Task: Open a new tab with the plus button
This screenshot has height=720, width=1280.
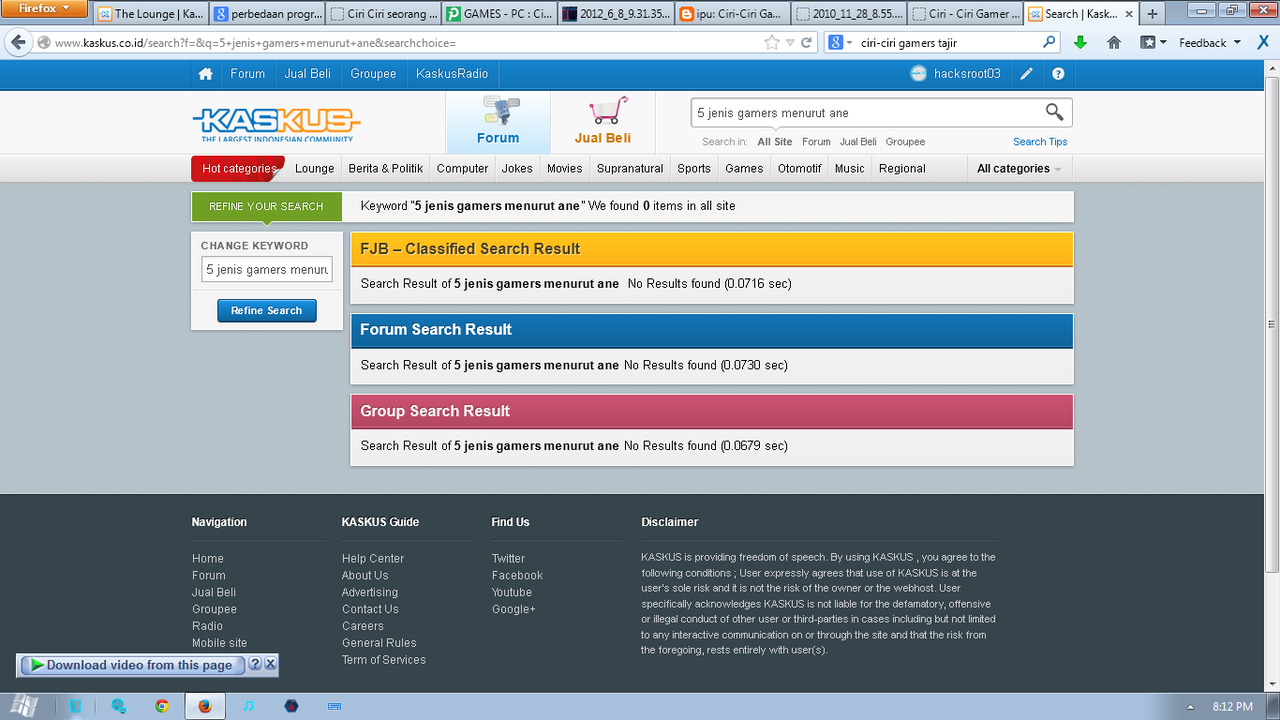Action: coord(1152,14)
